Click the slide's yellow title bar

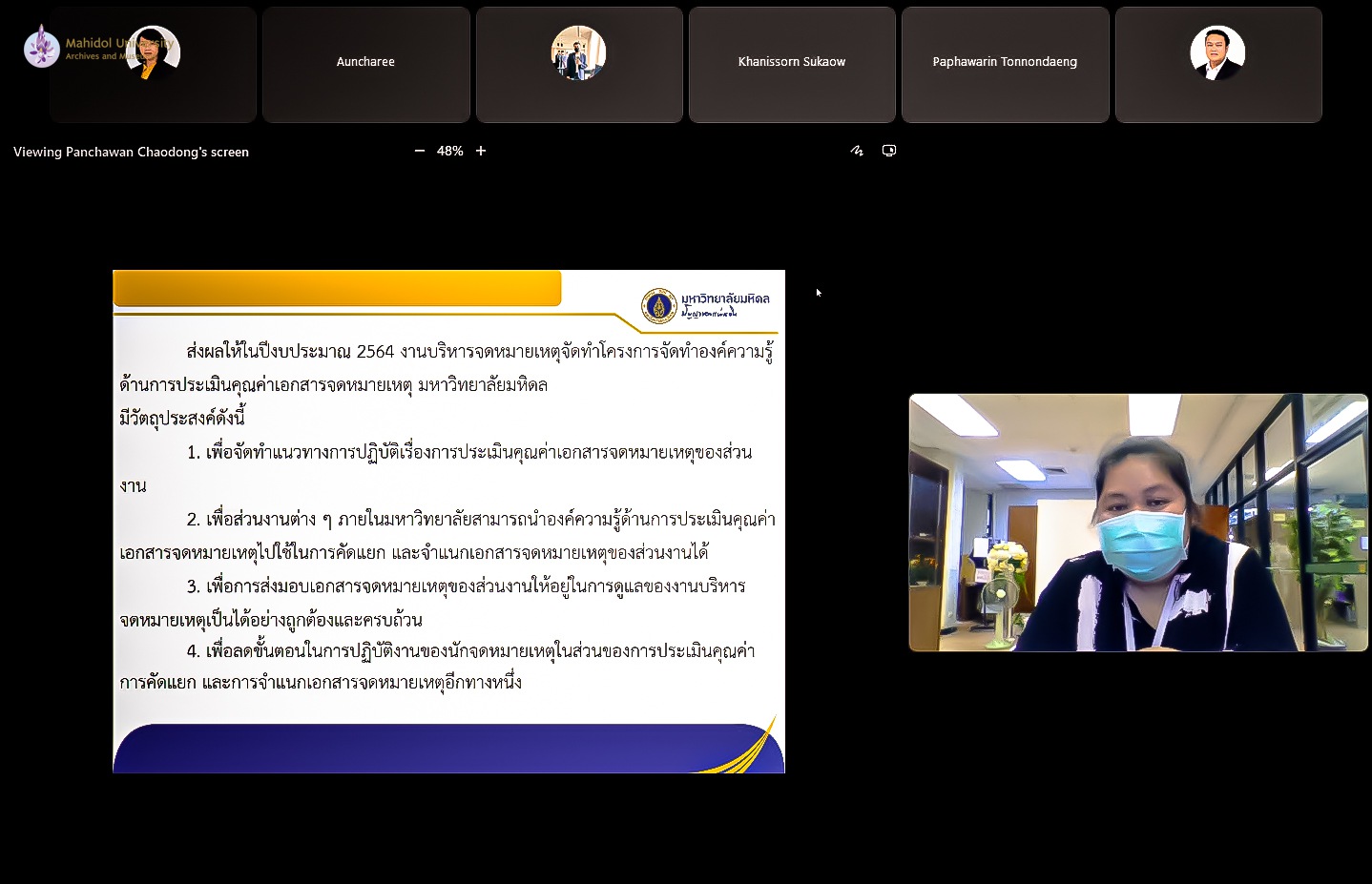pyautogui.click(x=337, y=288)
